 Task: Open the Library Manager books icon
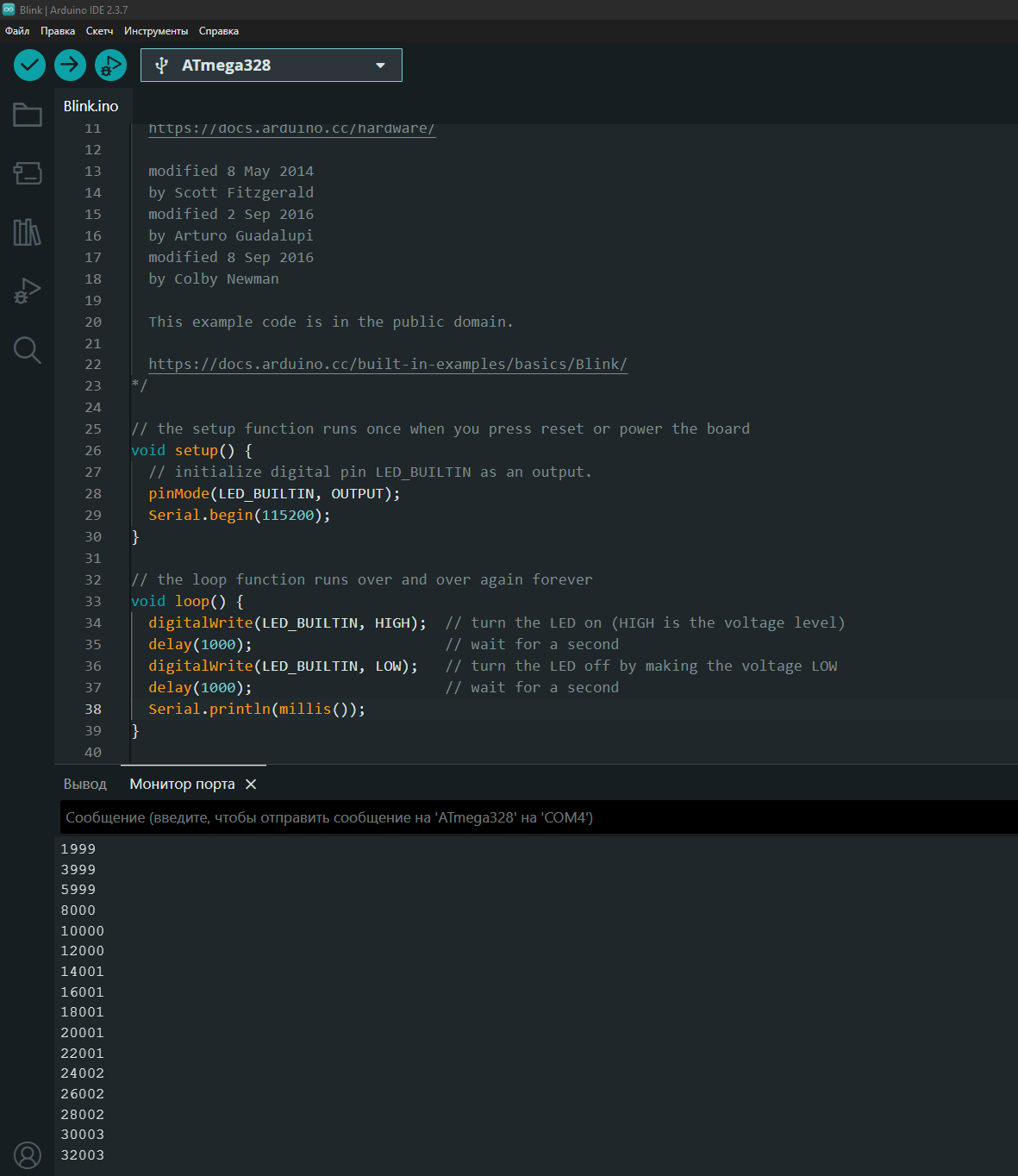pyautogui.click(x=27, y=232)
